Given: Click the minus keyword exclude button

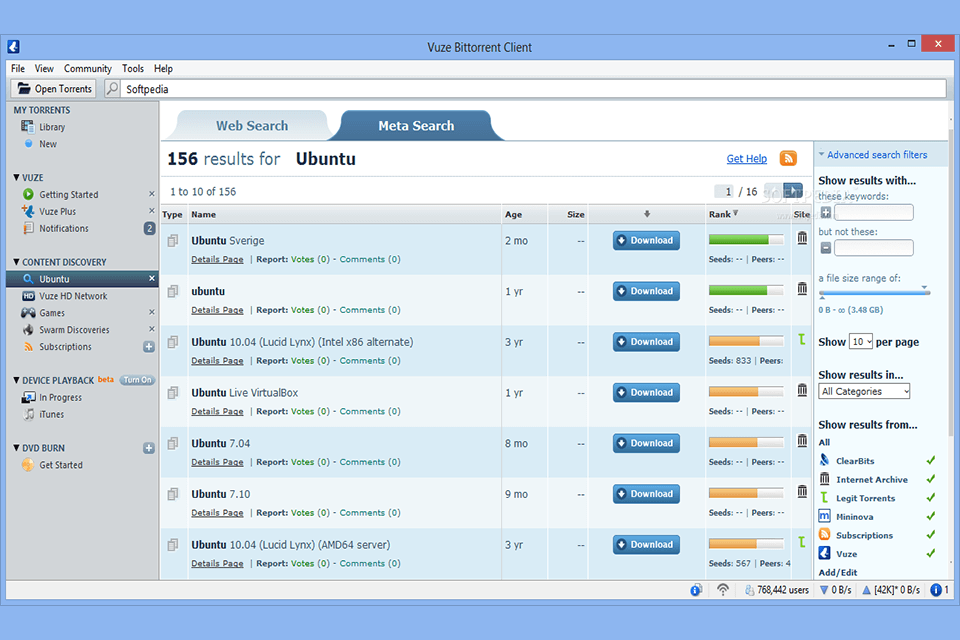Looking at the screenshot, I should (x=825, y=248).
